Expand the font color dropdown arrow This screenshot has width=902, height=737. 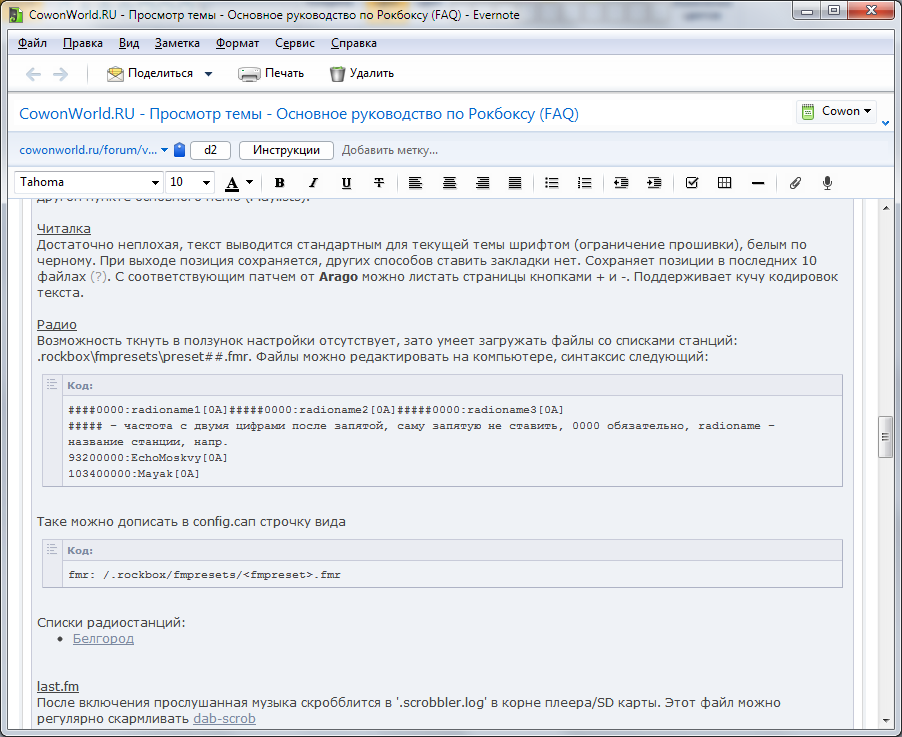coord(249,182)
